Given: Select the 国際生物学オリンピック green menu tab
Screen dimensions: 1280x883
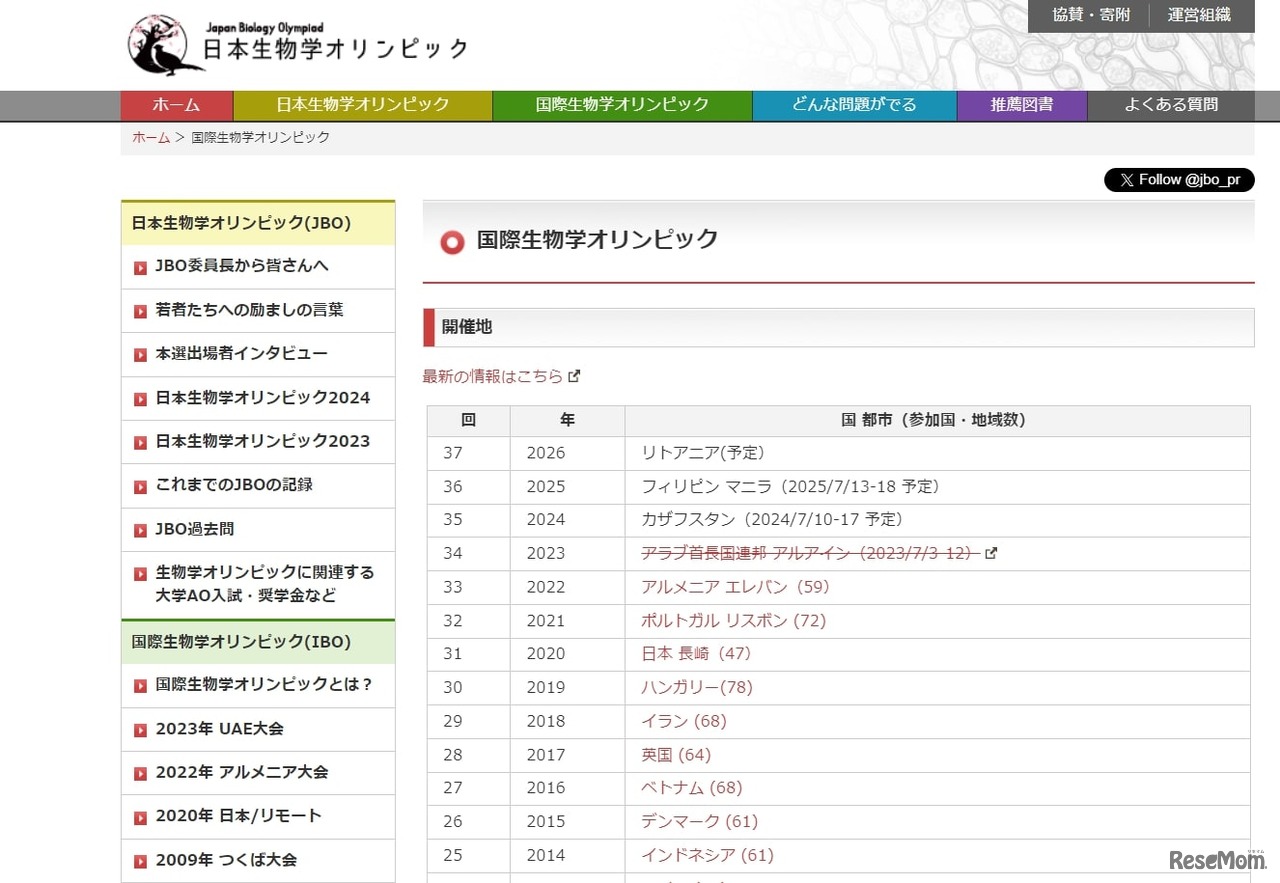Looking at the screenshot, I should coord(622,105).
